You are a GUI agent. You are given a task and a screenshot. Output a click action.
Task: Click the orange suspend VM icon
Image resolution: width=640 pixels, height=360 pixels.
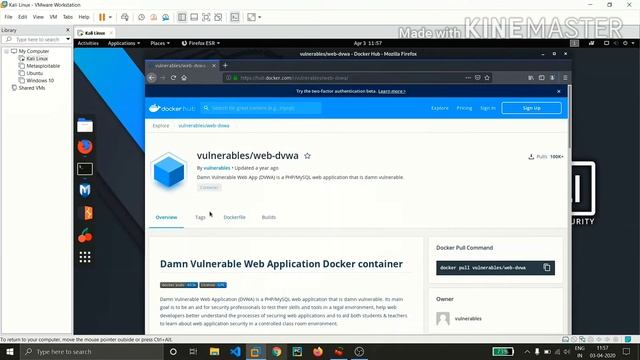(x=102, y=17)
